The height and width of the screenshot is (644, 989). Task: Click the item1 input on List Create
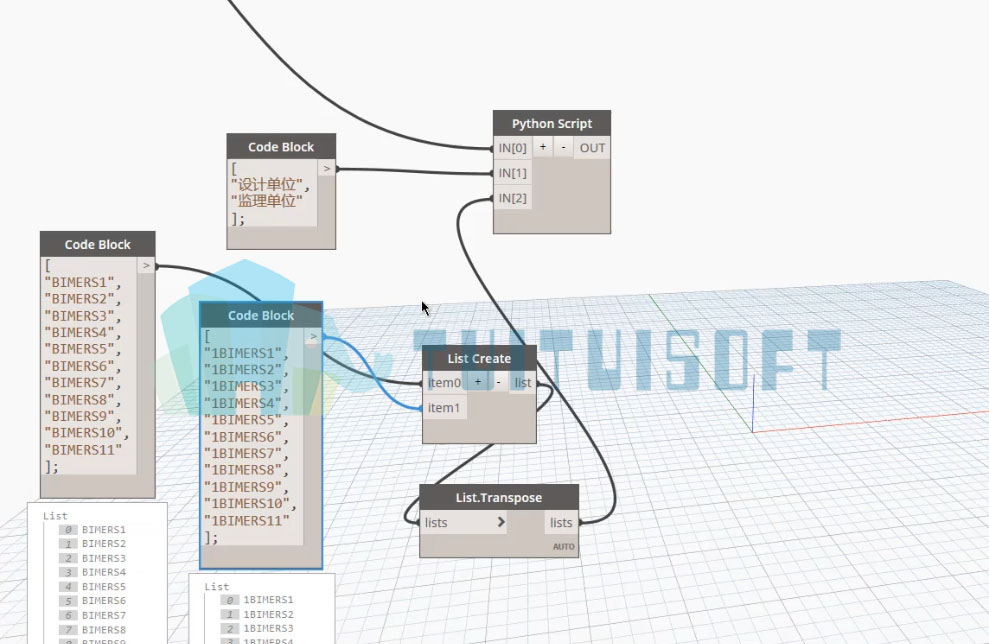[x=444, y=408]
